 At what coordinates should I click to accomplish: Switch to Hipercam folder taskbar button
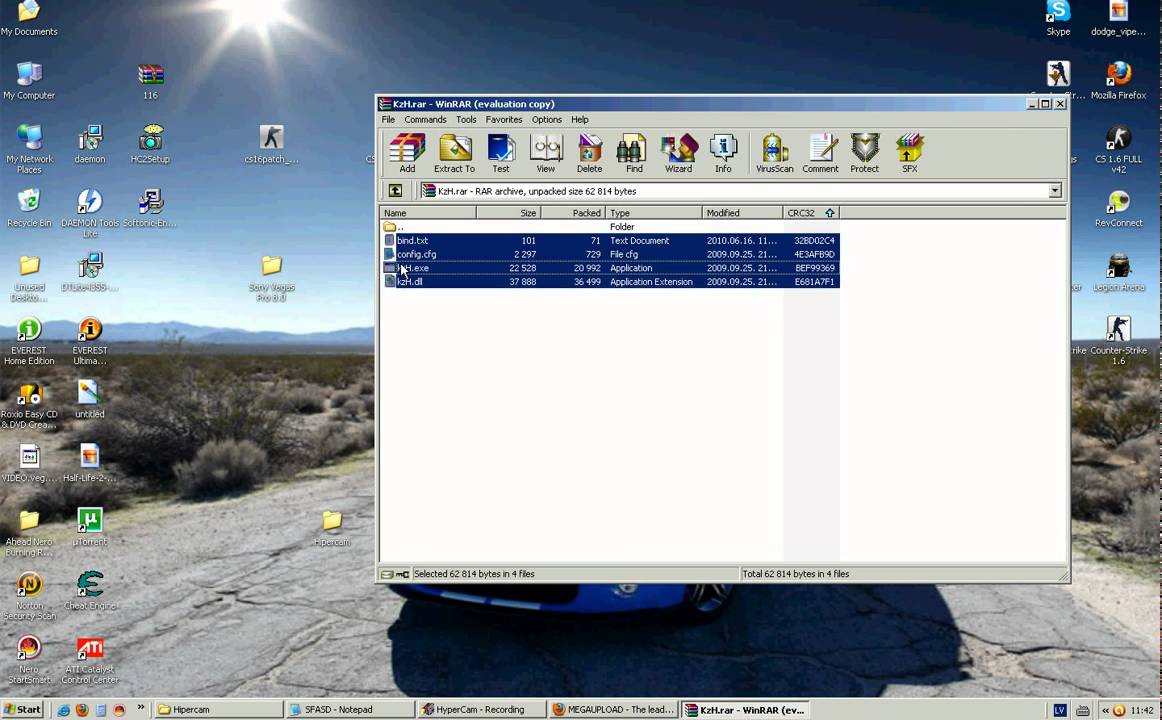pyautogui.click(x=219, y=710)
